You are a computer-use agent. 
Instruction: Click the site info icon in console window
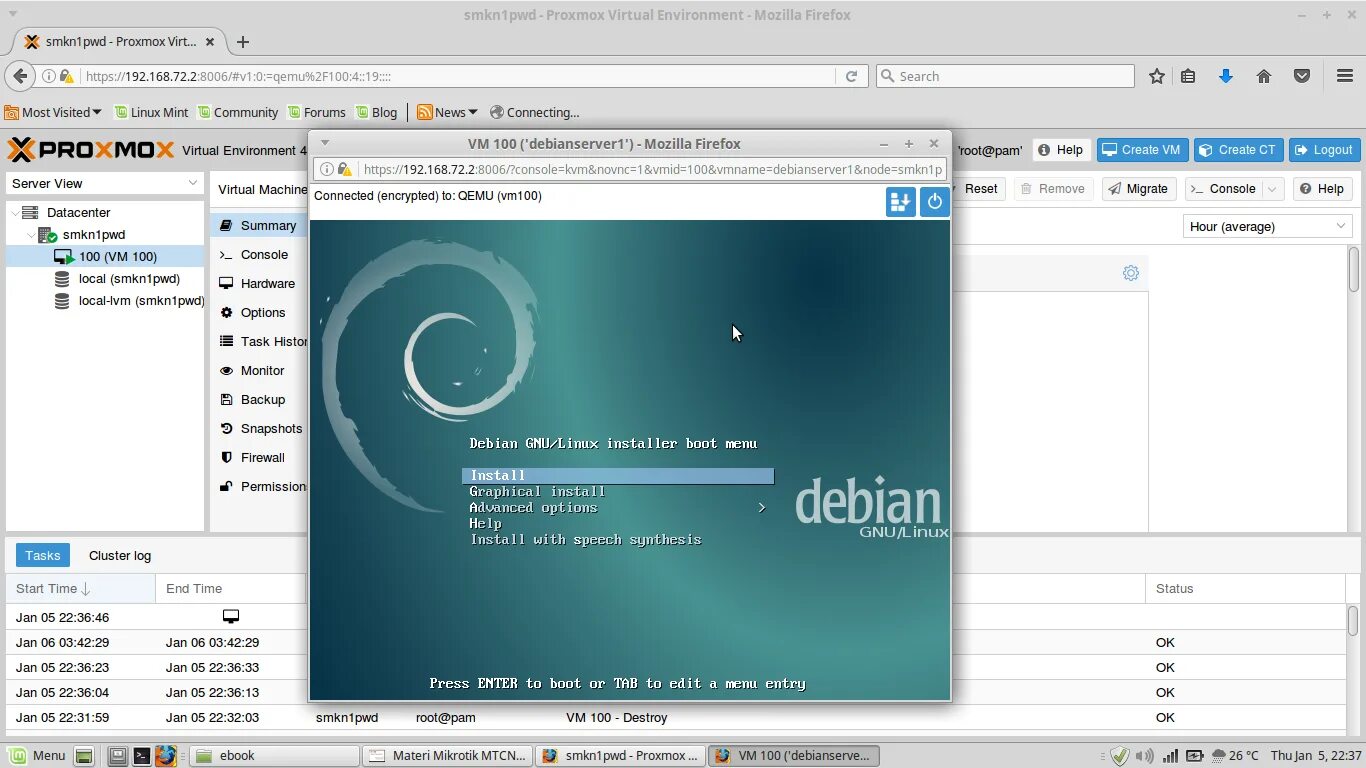coord(327,170)
